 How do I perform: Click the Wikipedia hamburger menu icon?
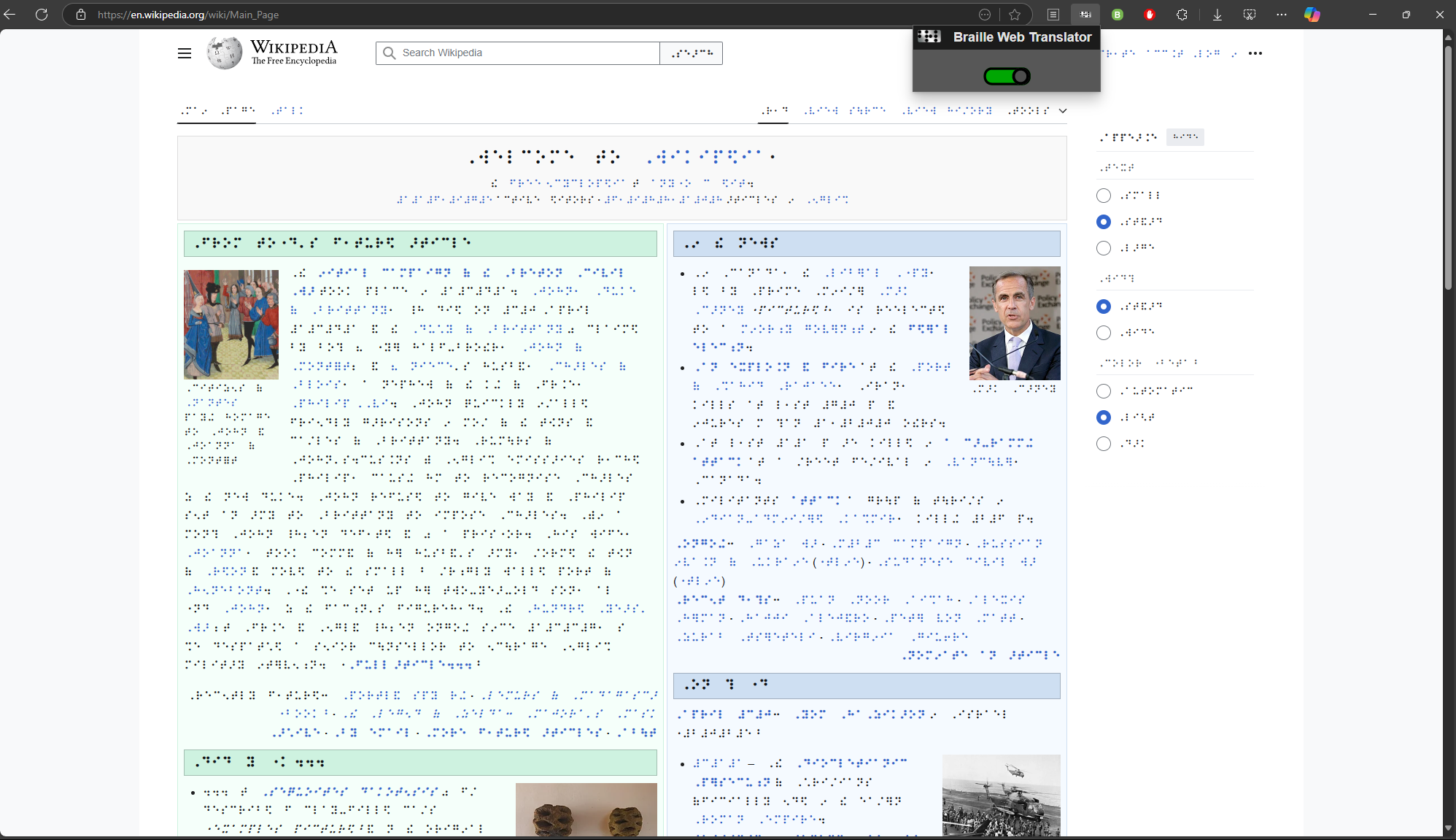click(x=185, y=53)
